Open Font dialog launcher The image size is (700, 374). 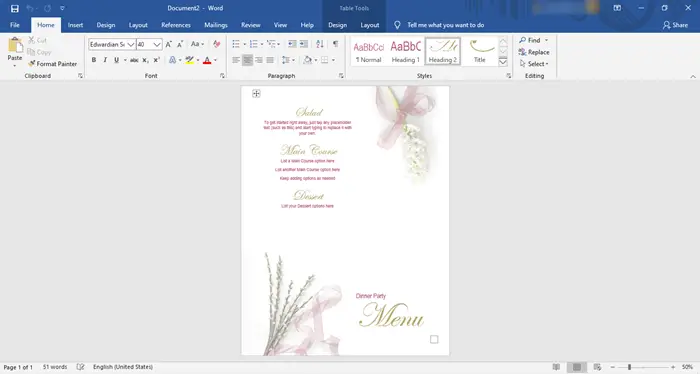(x=222, y=76)
